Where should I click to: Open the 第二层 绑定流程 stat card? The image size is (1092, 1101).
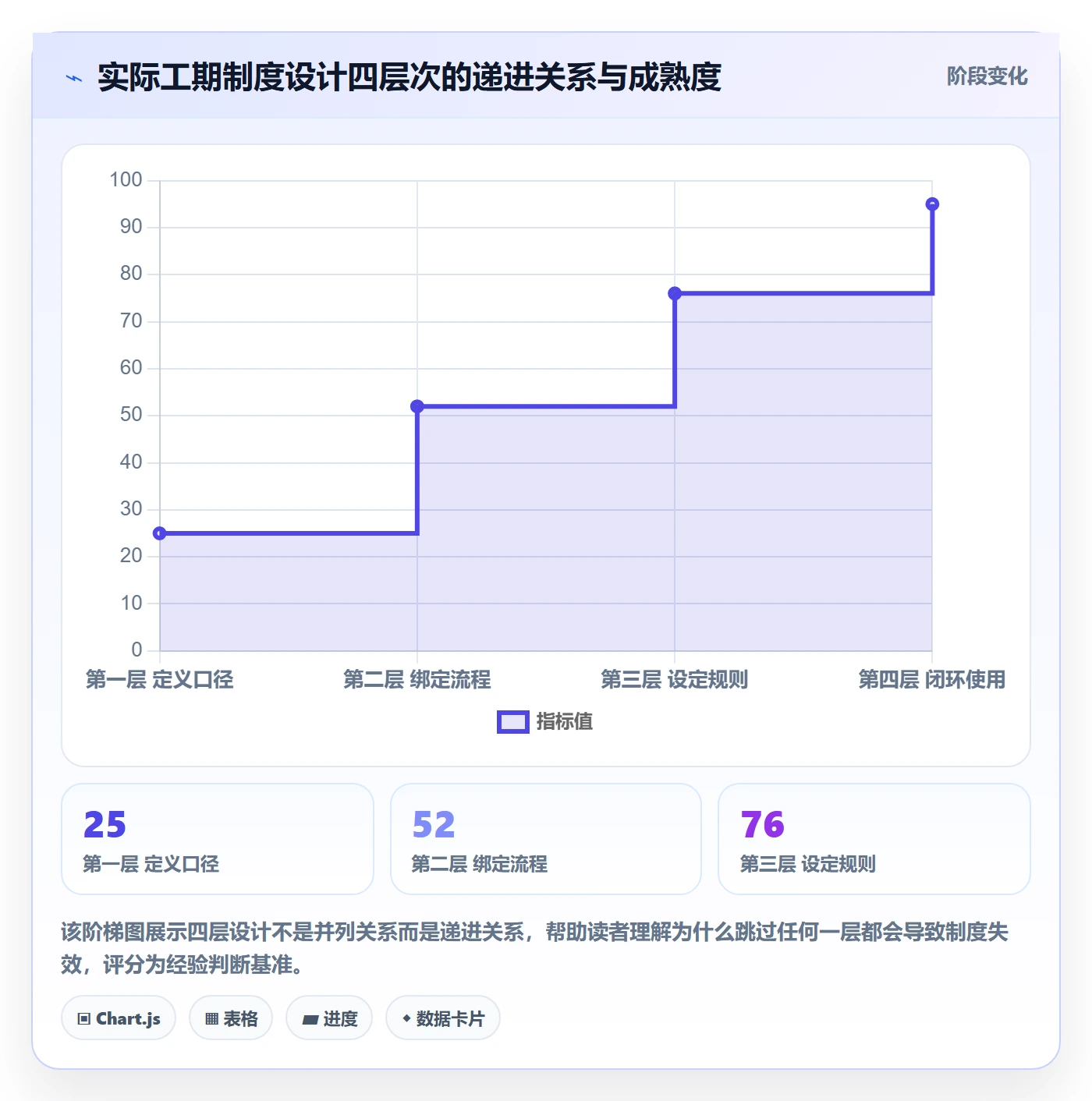click(546, 839)
